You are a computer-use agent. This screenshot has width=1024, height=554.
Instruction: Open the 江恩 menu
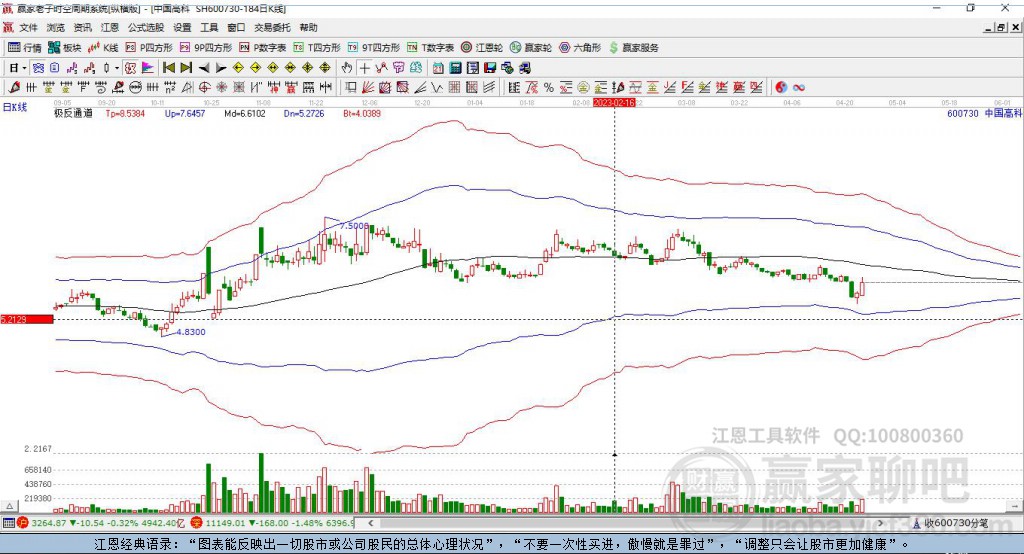pos(110,27)
